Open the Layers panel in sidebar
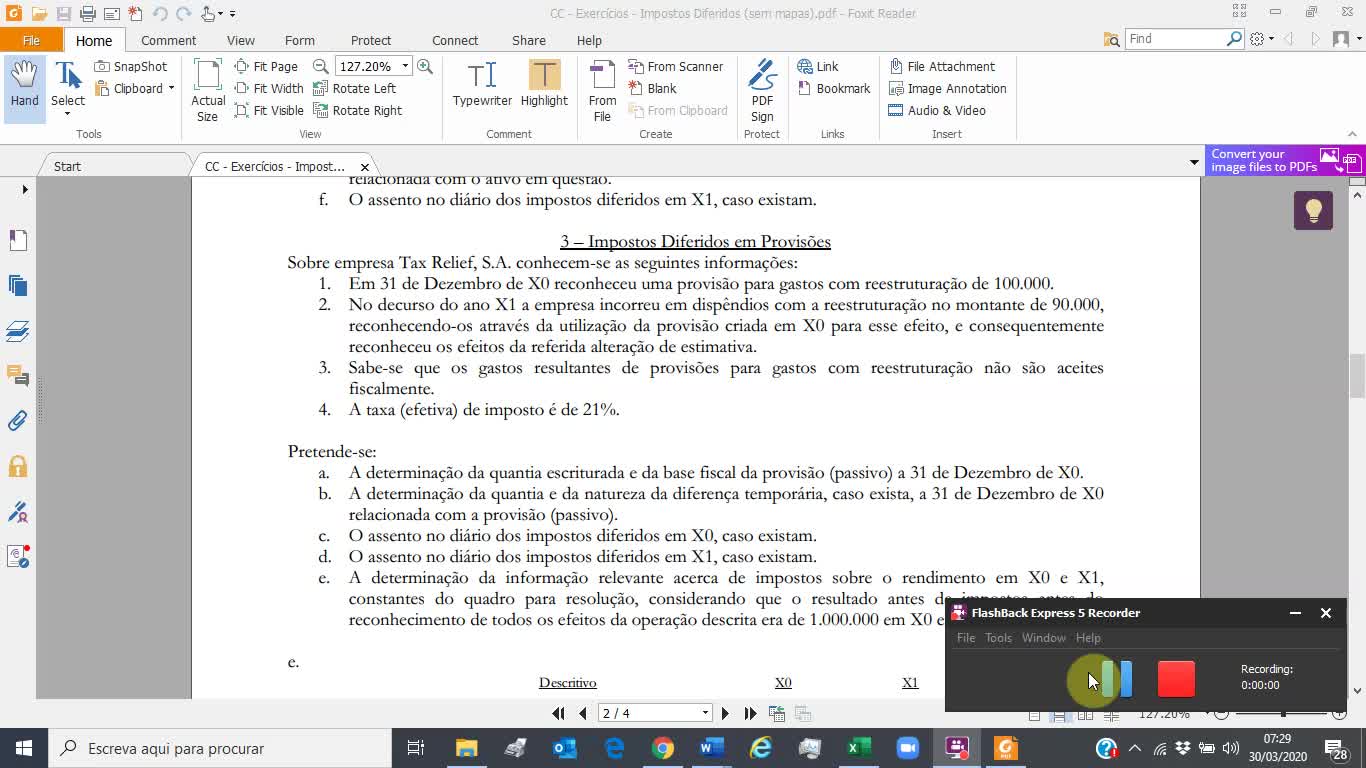The image size is (1366, 768). 18,331
